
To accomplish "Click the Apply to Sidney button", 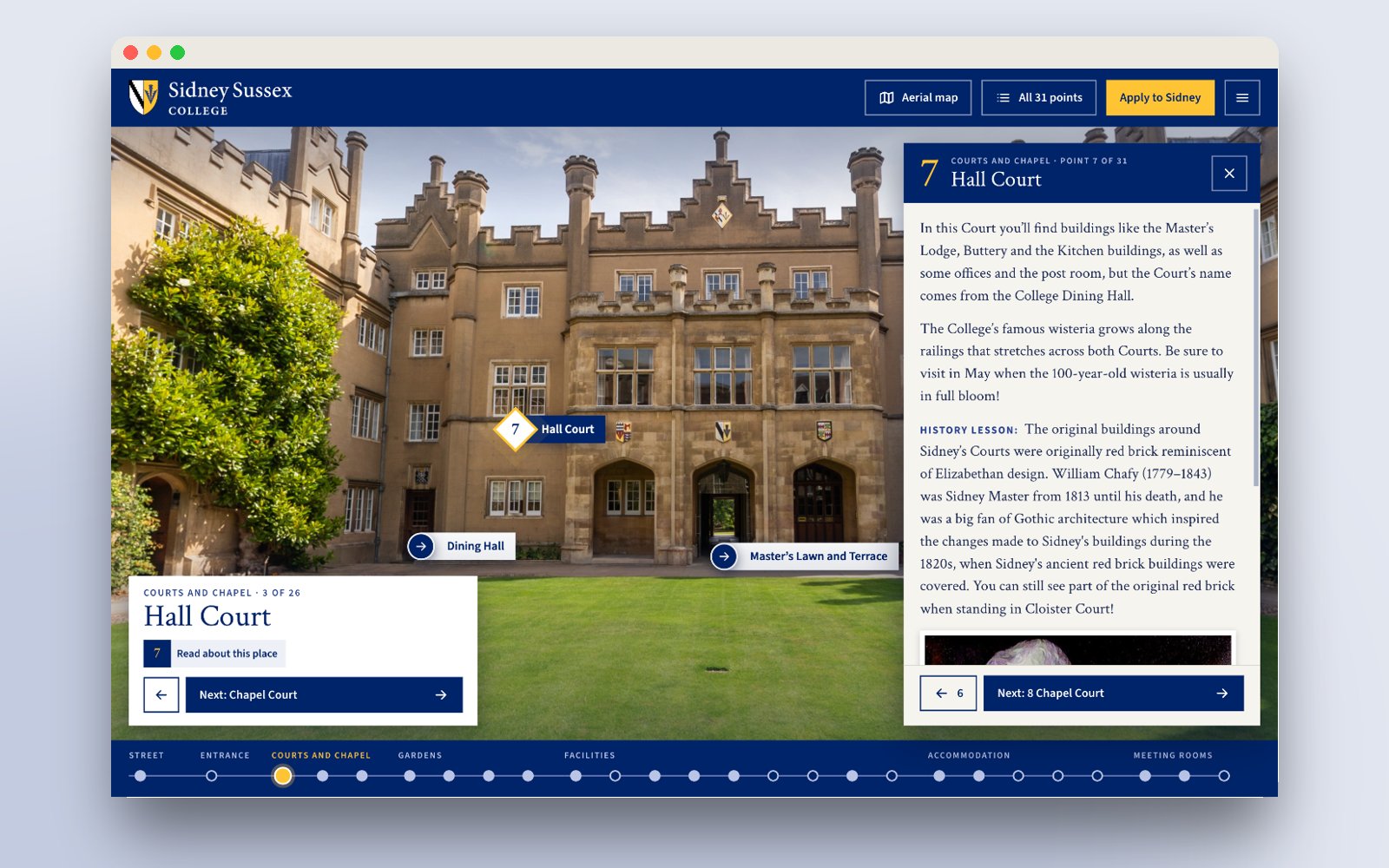I will click(1160, 97).
